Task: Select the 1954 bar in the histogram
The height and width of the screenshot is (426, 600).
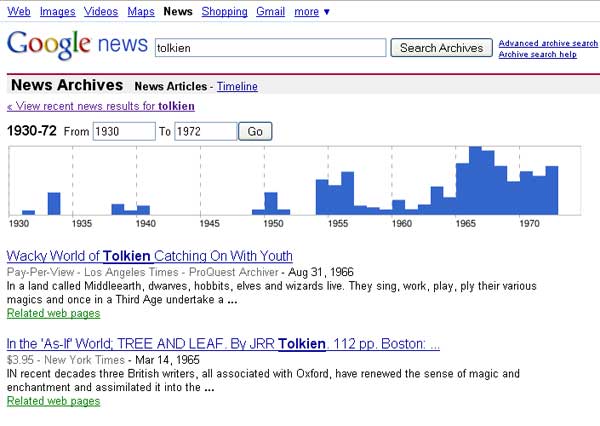Action: pos(322,197)
